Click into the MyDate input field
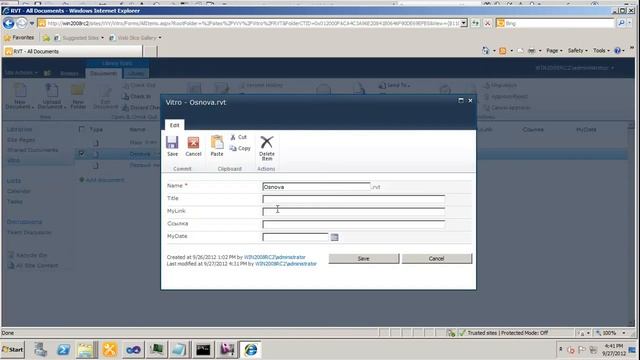 (x=295, y=237)
